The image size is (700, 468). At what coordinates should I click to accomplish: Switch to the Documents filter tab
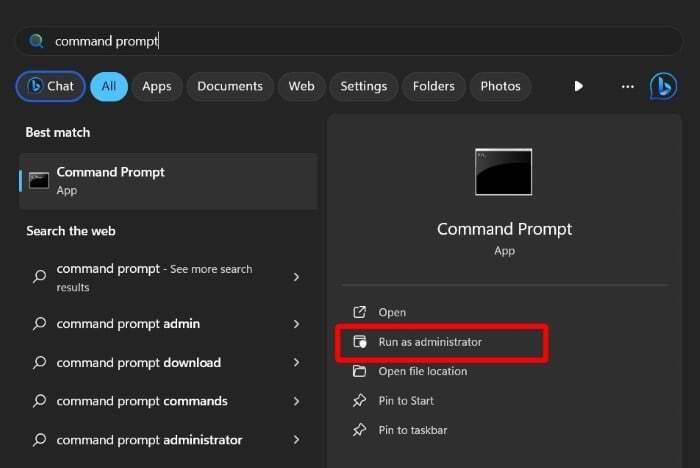coord(230,86)
